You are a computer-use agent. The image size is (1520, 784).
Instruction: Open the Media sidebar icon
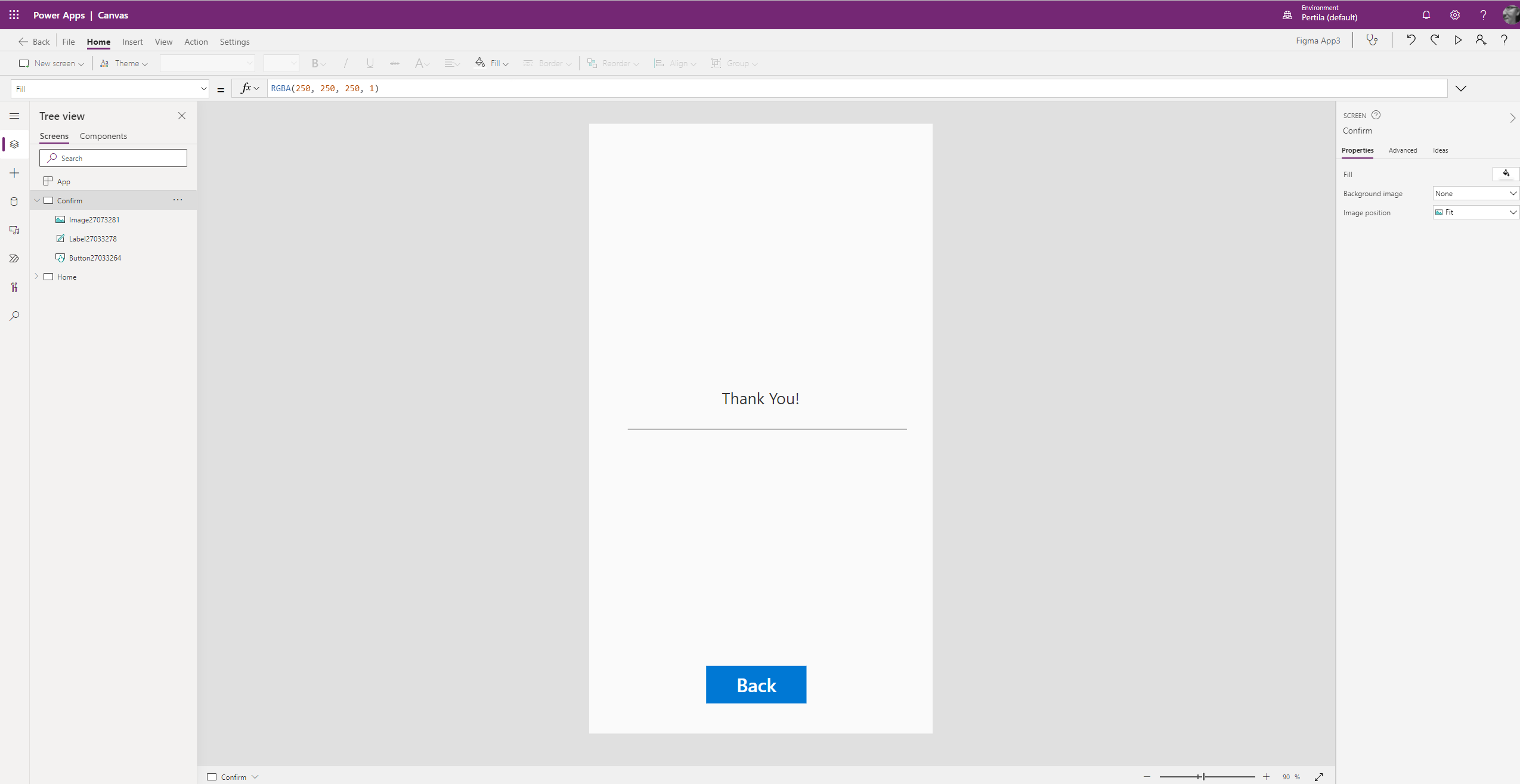click(x=14, y=230)
